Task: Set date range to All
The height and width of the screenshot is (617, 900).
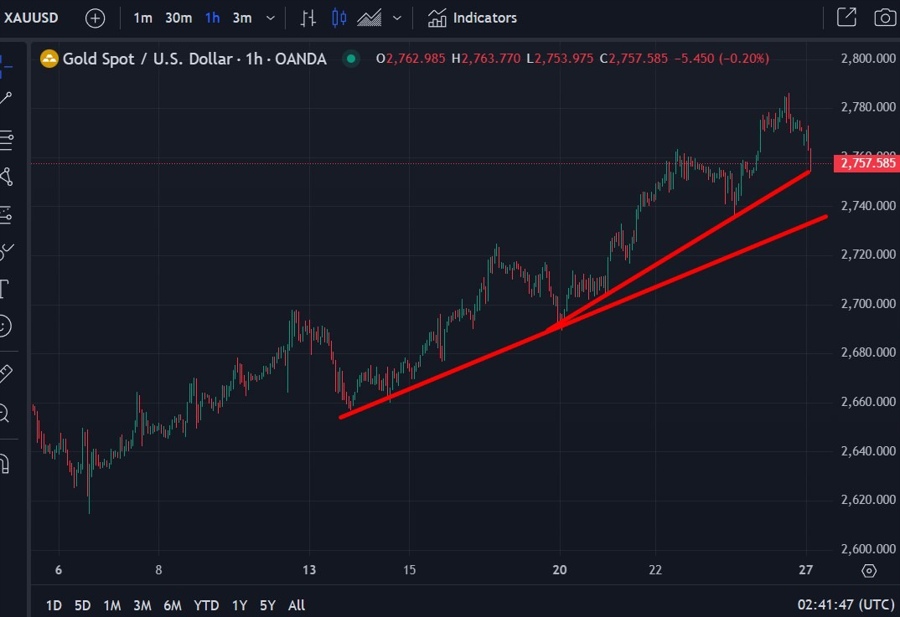Action: tap(297, 605)
